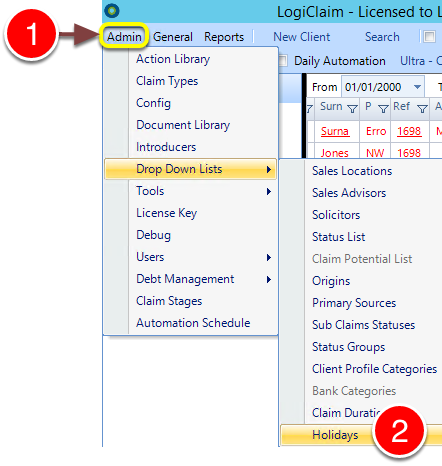Click the Search toolbar button
The image size is (442, 466).
click(x=382, y=37)
